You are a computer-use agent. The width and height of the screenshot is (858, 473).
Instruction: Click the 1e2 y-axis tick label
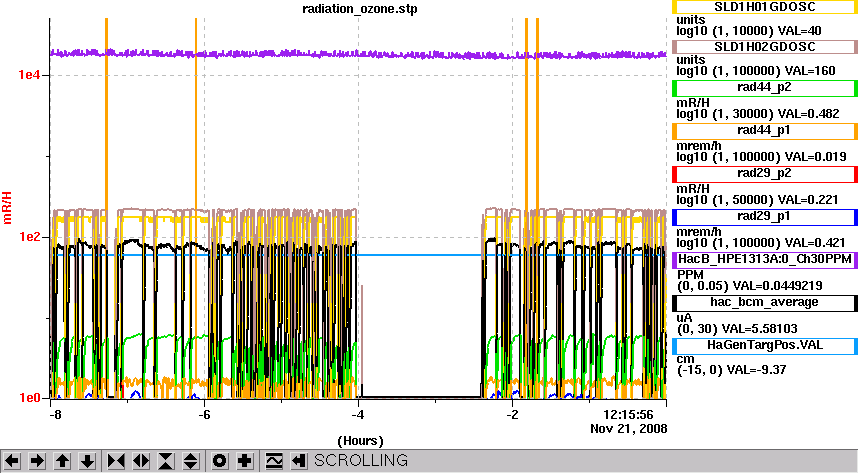(x=30, y=237)
